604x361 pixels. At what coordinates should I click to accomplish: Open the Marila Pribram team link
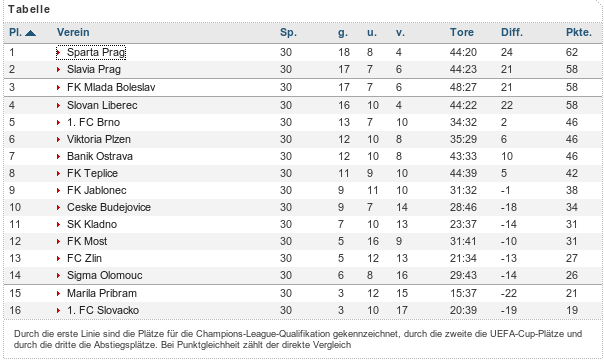click(102, 293)
